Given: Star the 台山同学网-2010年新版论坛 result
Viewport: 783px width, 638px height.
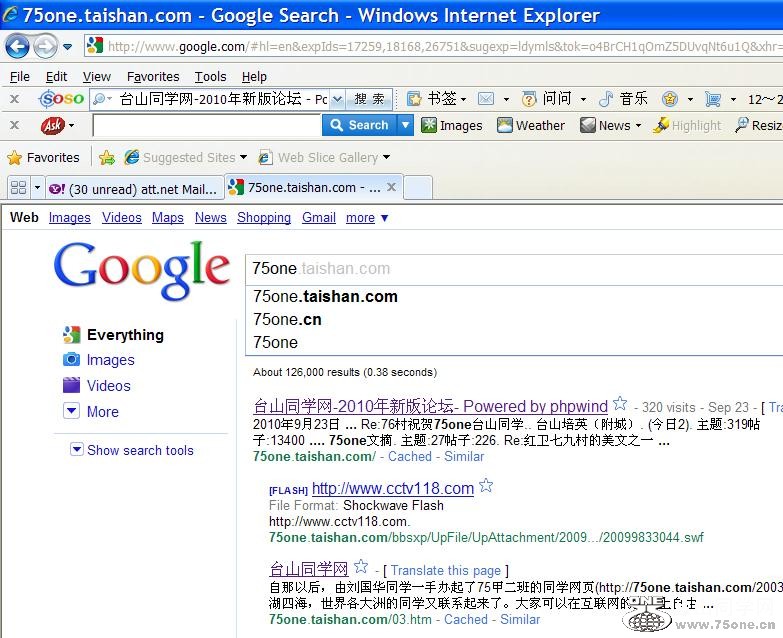Looking at the screenshot, I should (620, 403).
